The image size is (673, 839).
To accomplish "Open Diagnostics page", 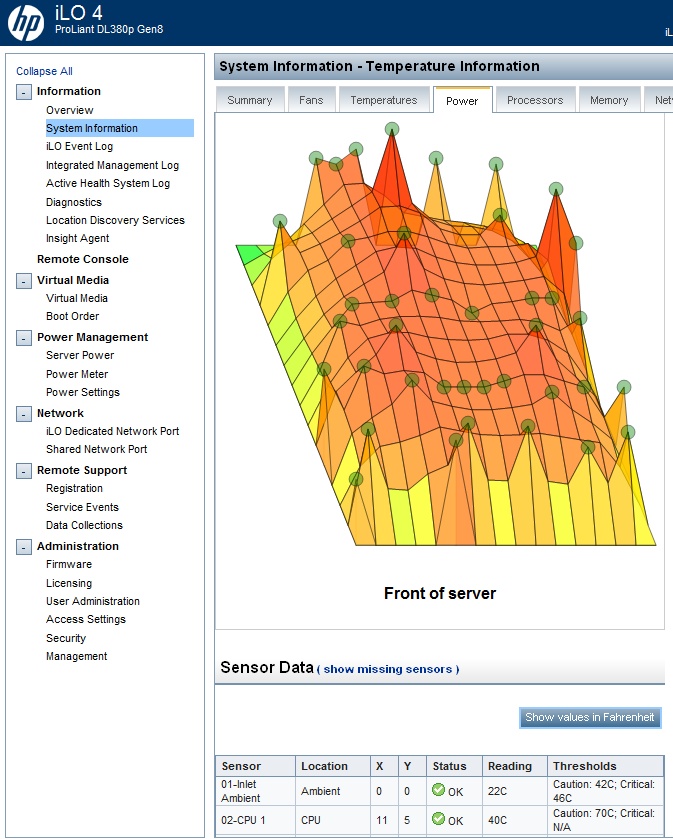I will click(x=74, y=202).
